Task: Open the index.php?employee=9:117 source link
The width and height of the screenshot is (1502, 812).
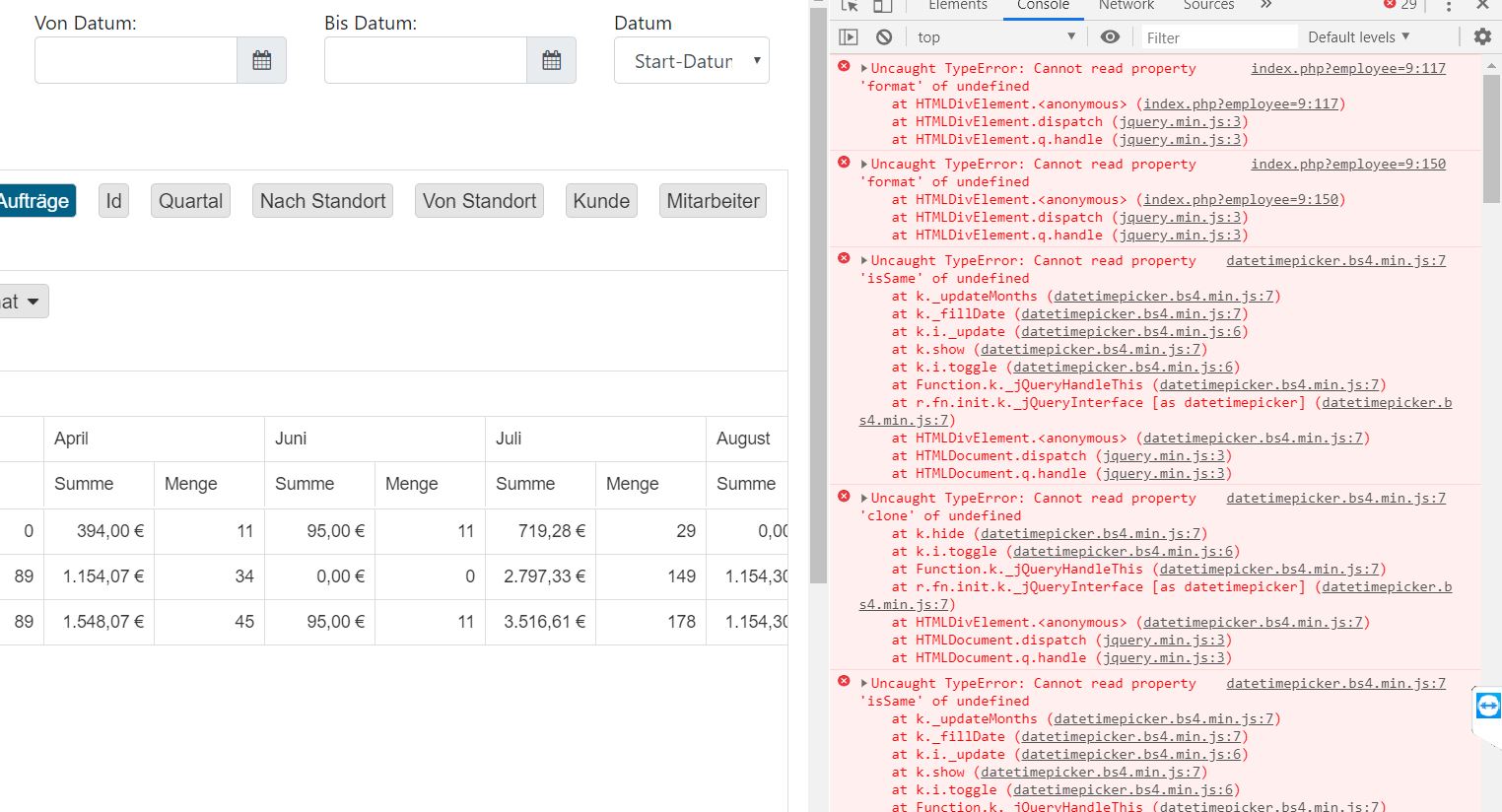Action: tap(1347, 68)
